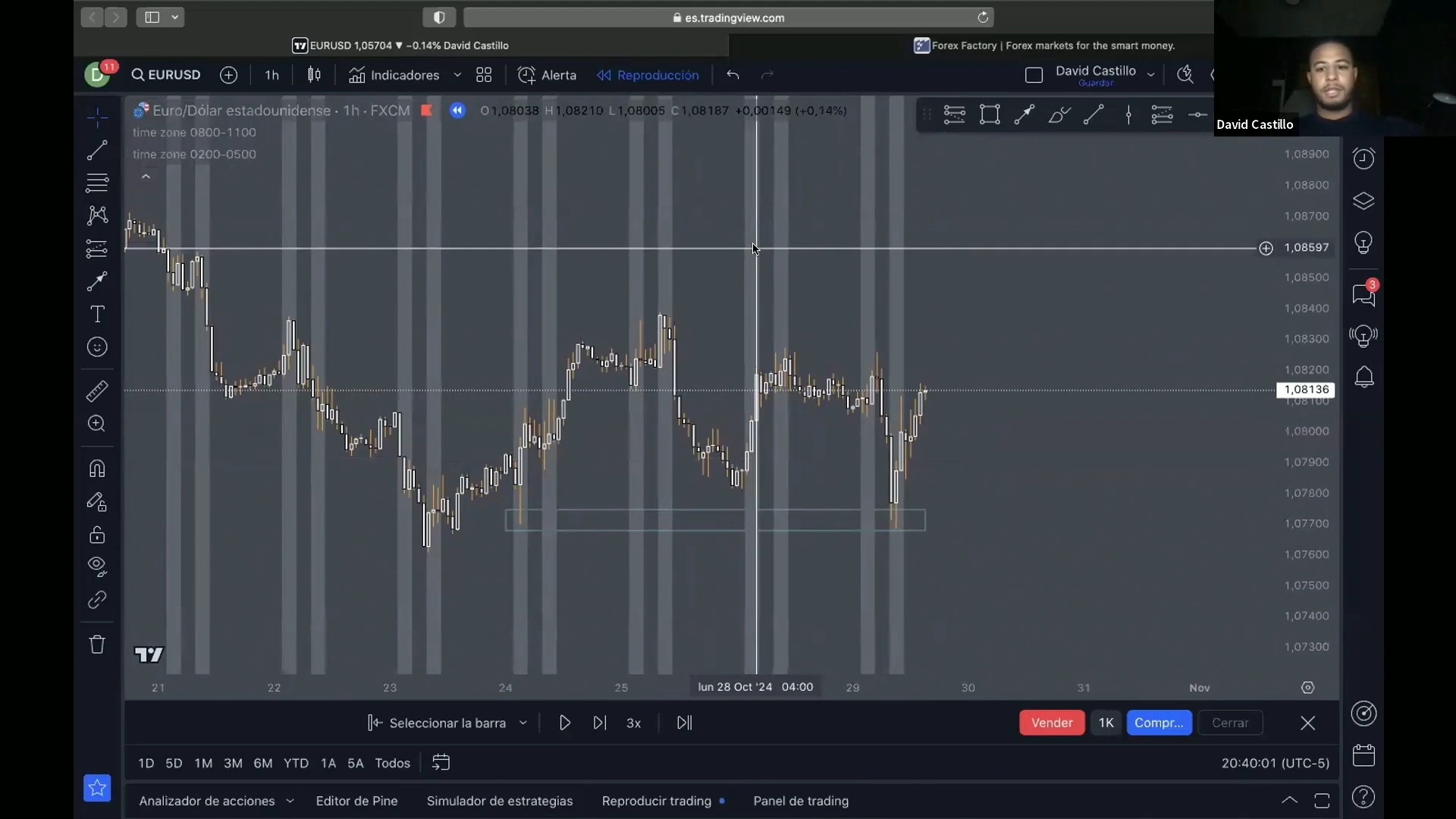Open the layout selection square icon
This screenshot has width=1456, height=819.
(x=1034, y=75)
